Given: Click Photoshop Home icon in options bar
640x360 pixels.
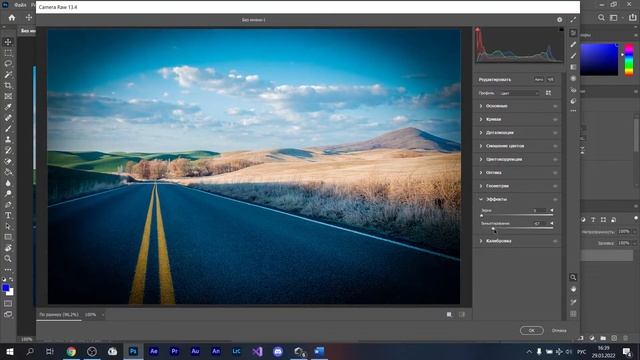Looking at the screenshot, I should click(12, 18).
